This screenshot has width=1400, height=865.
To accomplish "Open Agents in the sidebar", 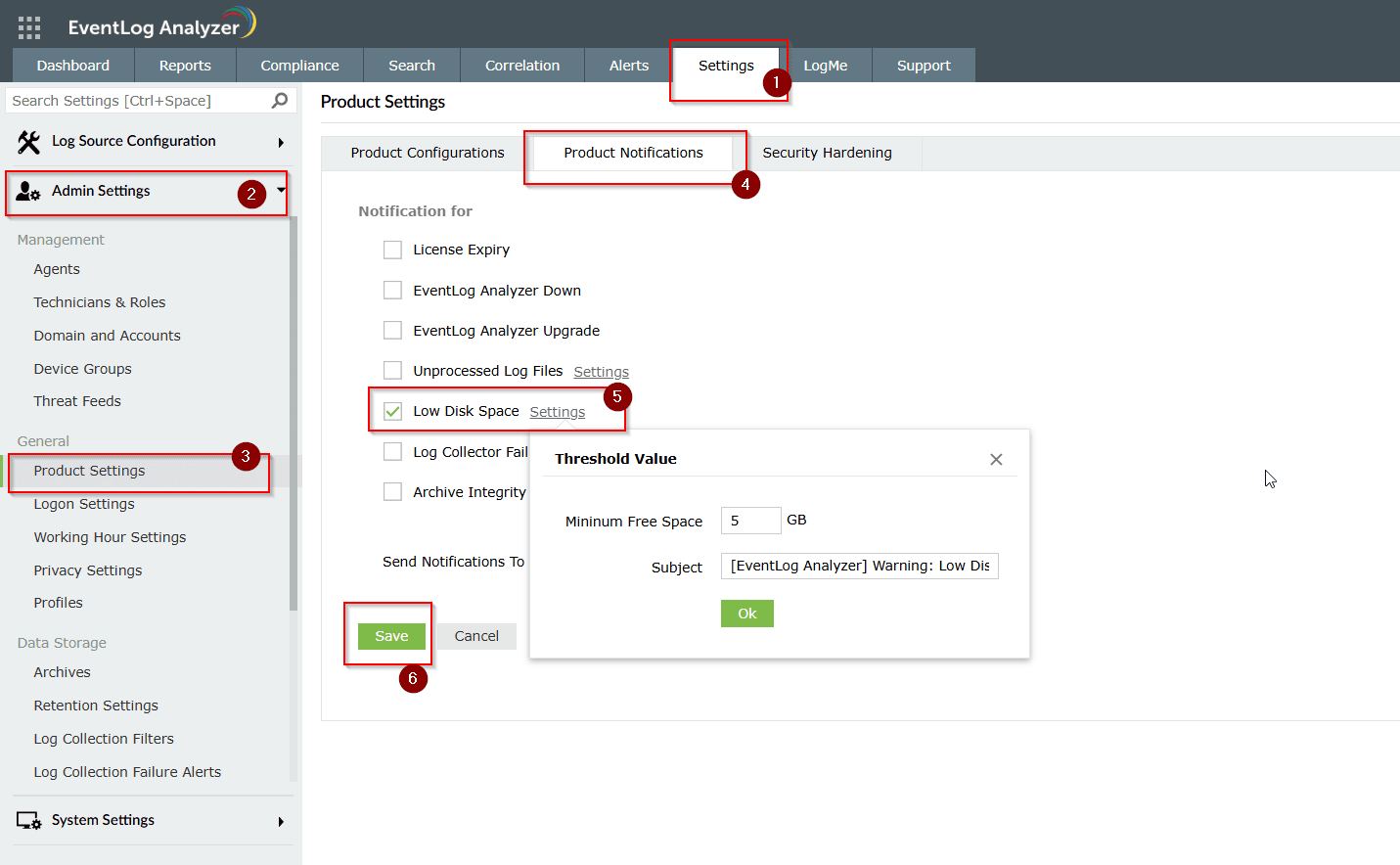I will click(57, 269).
